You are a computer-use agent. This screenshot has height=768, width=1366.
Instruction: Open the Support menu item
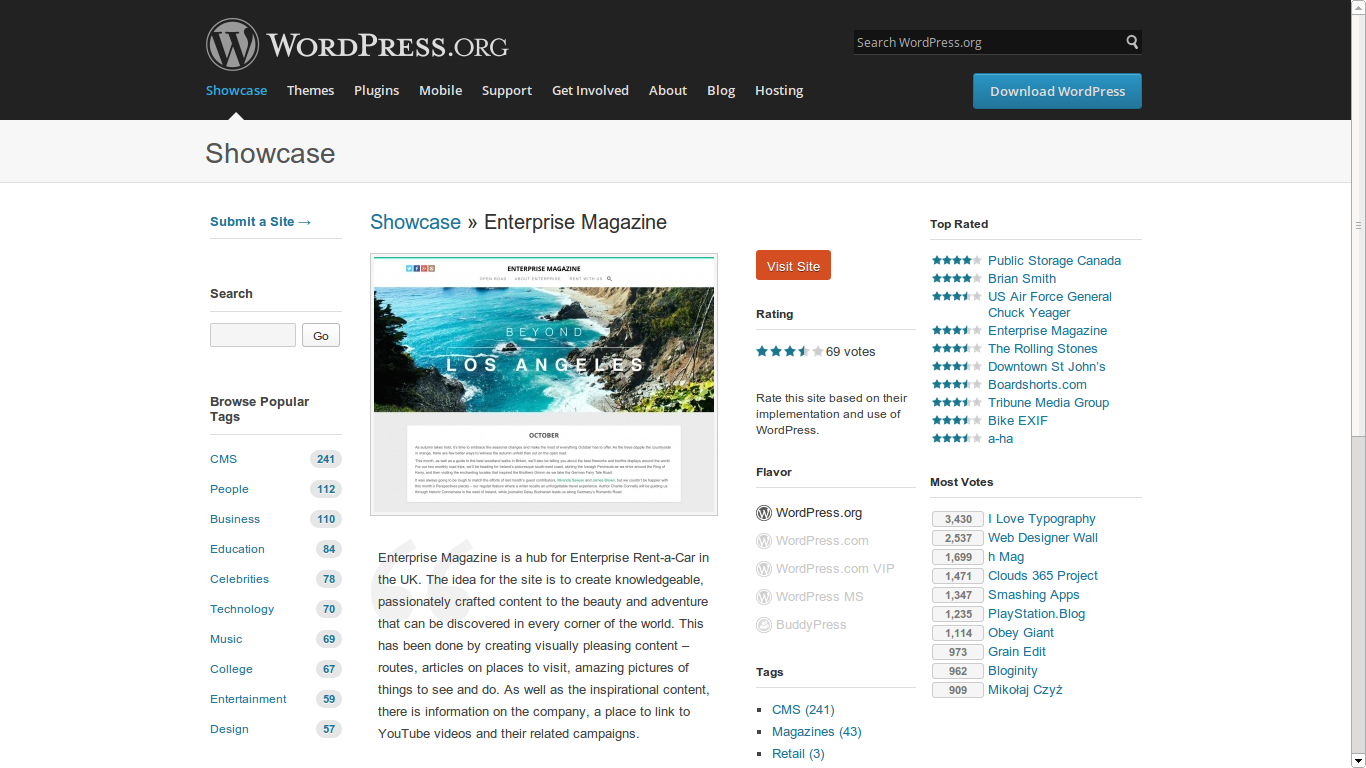coord(507,90)
